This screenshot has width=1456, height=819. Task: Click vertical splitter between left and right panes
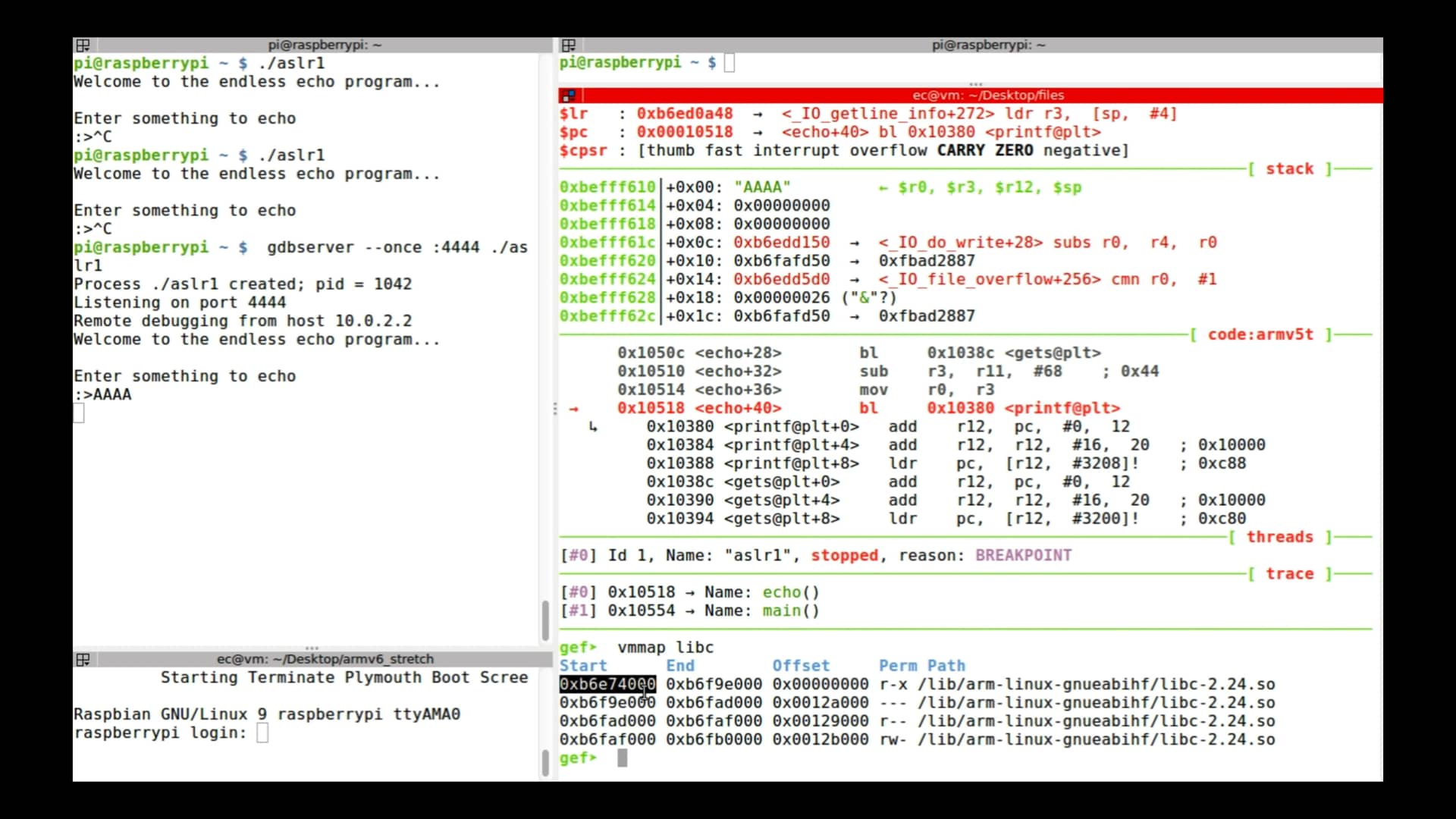[x=555, y=409]
